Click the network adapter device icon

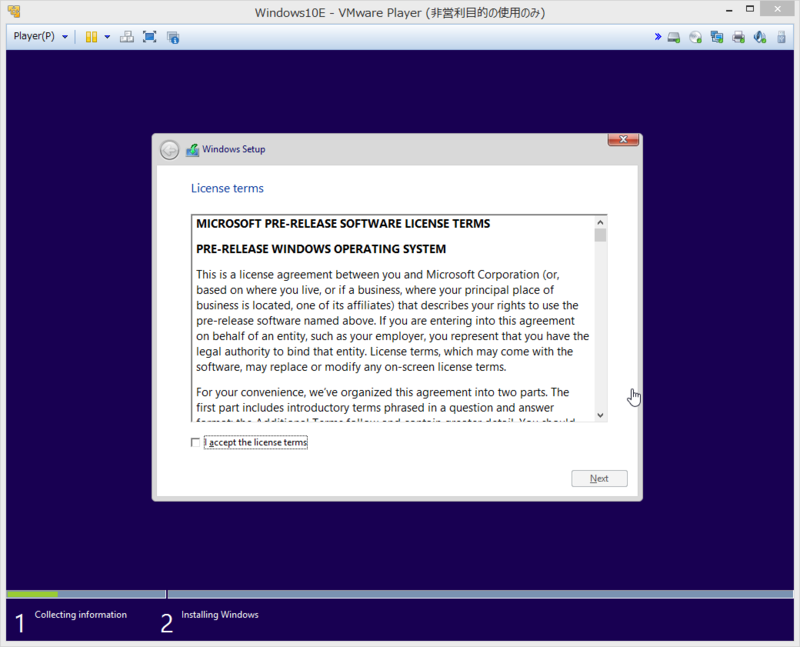pyautogui.click(x=717, y=37)
